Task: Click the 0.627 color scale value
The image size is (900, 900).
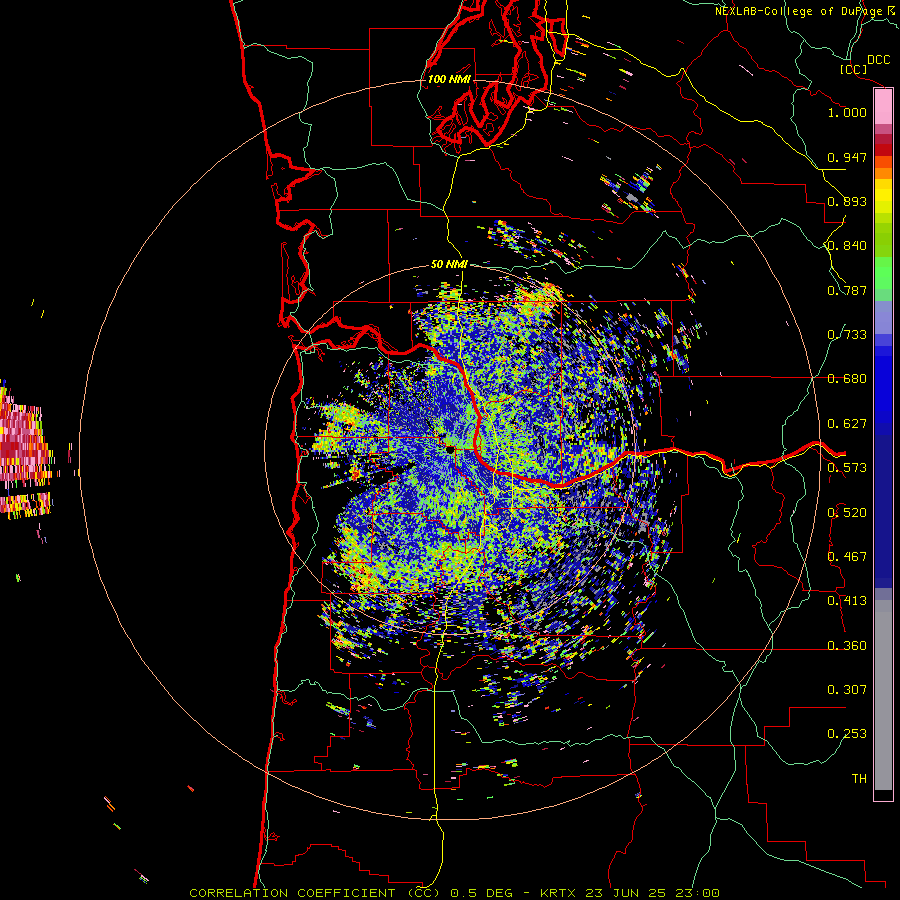Action: click(x=847, y=424)
